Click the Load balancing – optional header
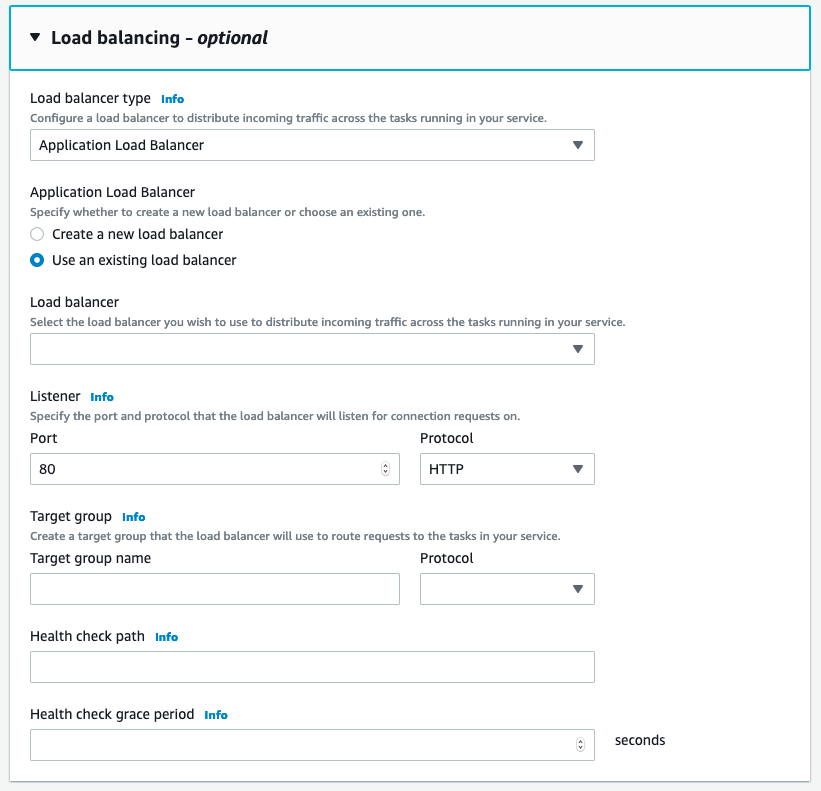The height and width of the screenshot is (791, 821). pyautogui.click(x=159, y=38)
